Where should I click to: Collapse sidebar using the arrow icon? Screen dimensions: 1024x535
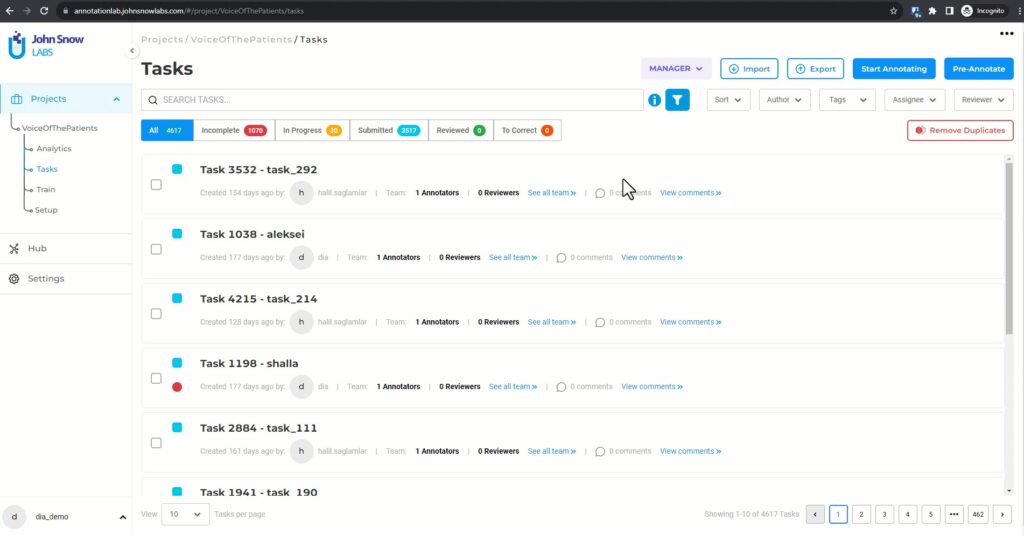(132, 51)
